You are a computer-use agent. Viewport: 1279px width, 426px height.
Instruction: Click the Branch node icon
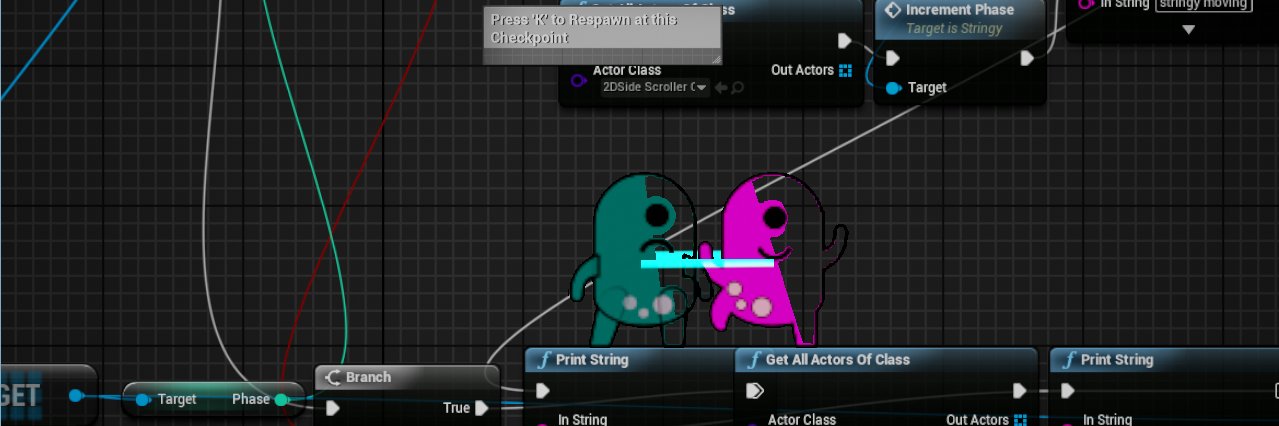334,378
